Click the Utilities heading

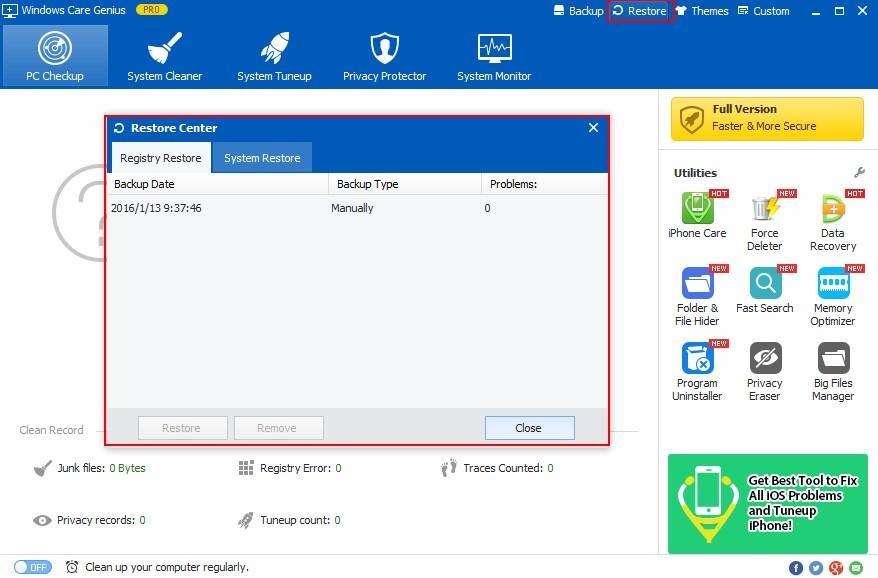pyautogui.click(x=695, y=173)
